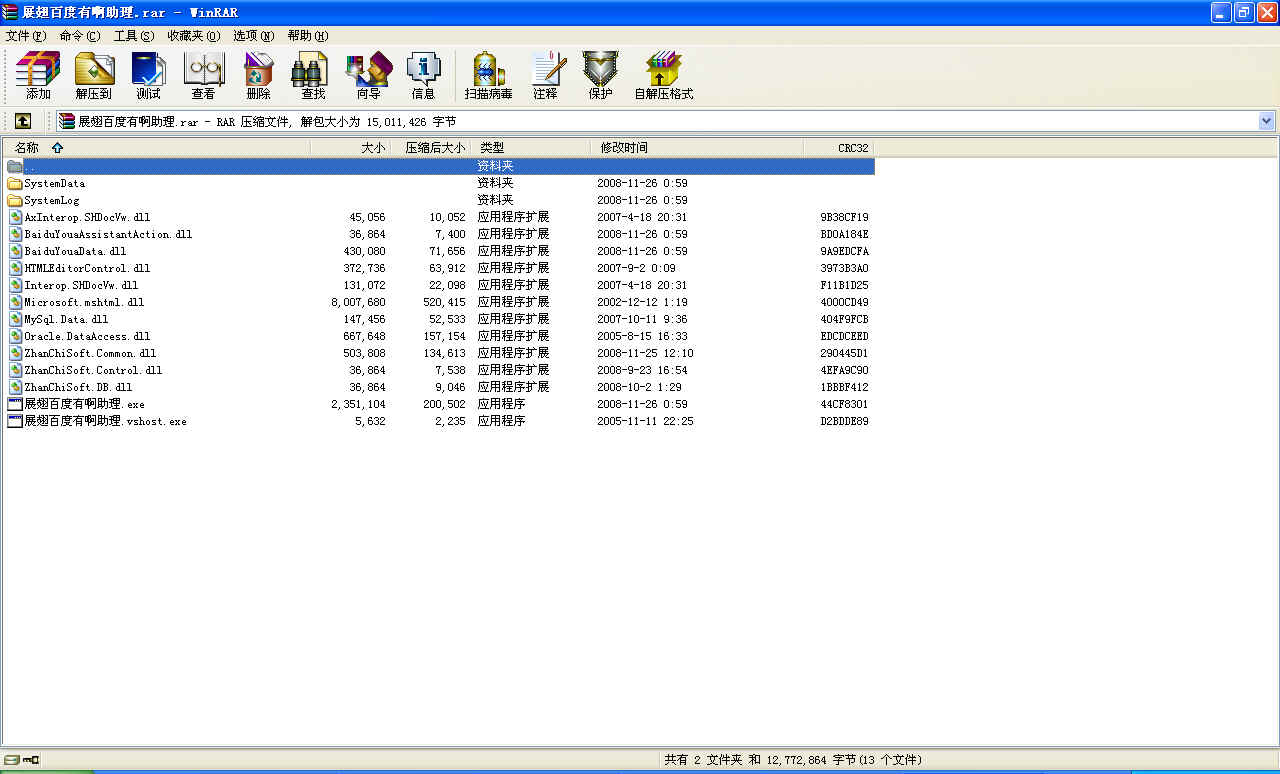Screen dimensions: 1280x774
Task: Open the 向导 (Wizard) tool
Action: (x=369, y=76)
